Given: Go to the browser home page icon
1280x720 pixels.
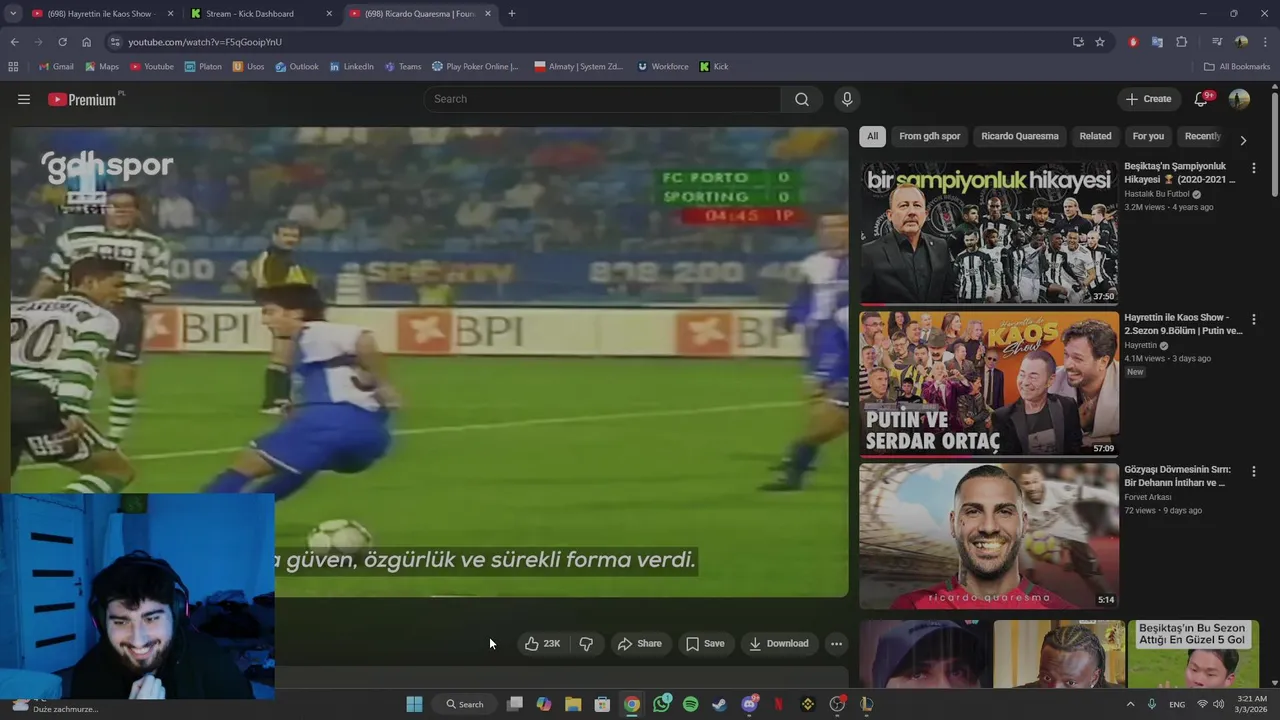Looking at the screenshot, I should pos(86,42).
